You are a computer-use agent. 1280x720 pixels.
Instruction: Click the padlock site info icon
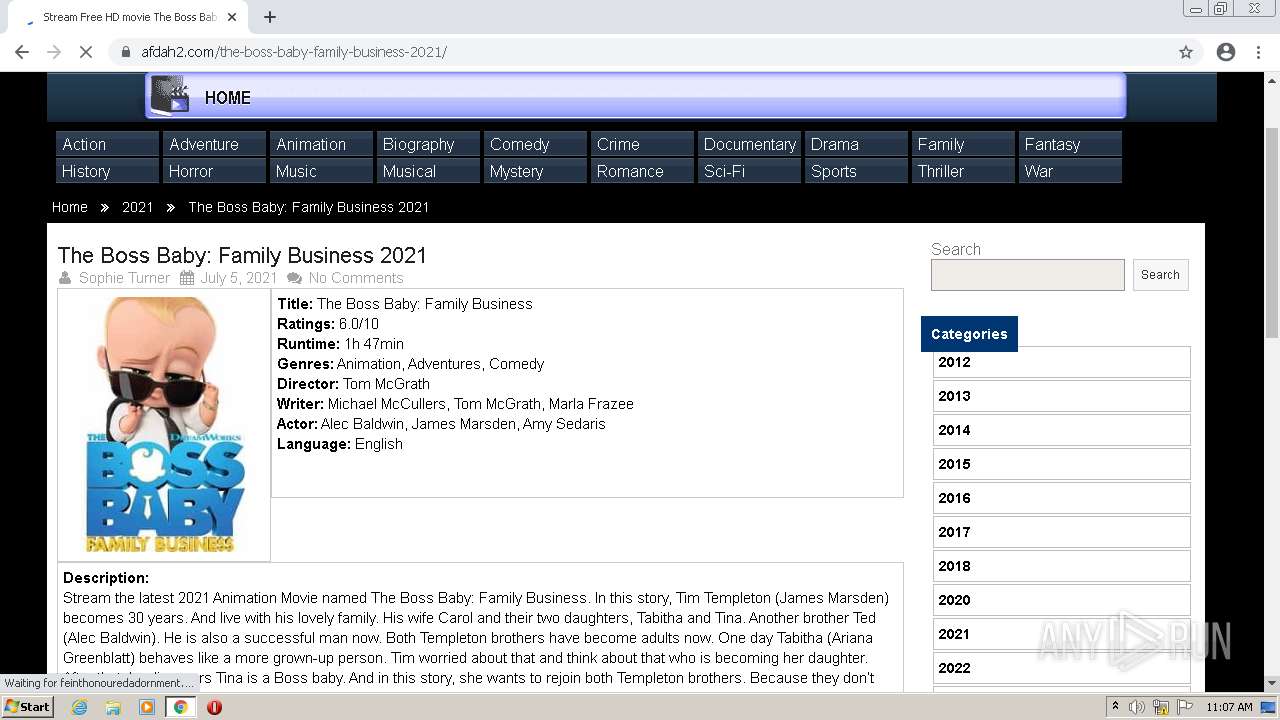126,52
